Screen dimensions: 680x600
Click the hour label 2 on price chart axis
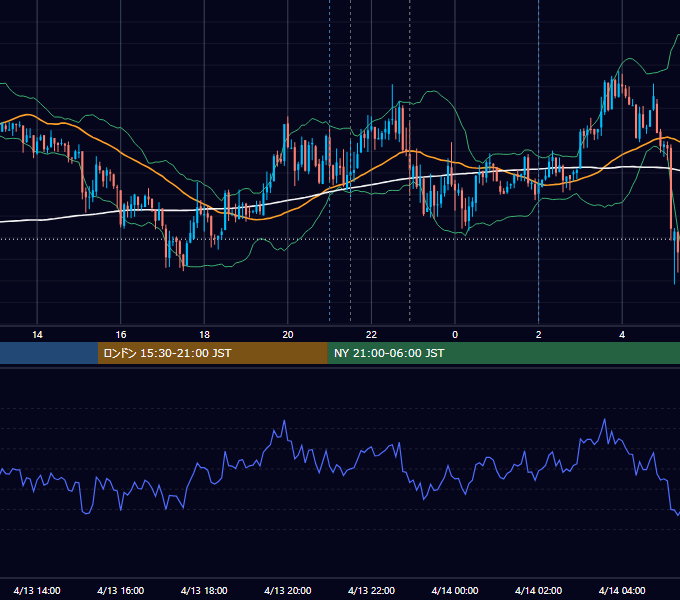[x=539, y=335]
